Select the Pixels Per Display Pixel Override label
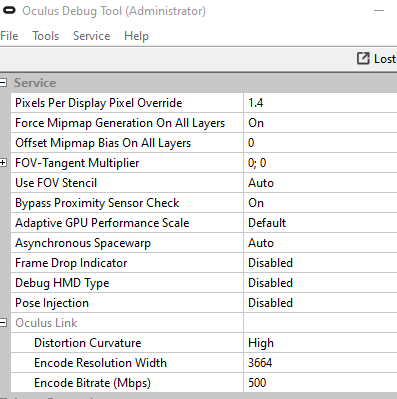Image resolution: width=397 pixels, height=399 pixels. click(99, 103)
